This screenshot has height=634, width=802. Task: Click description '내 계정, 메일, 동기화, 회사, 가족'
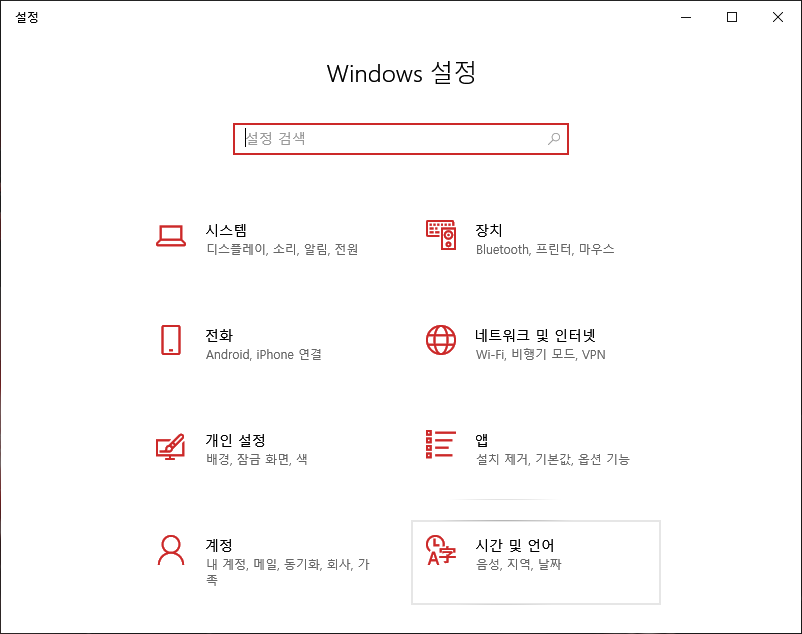point(288,572)
